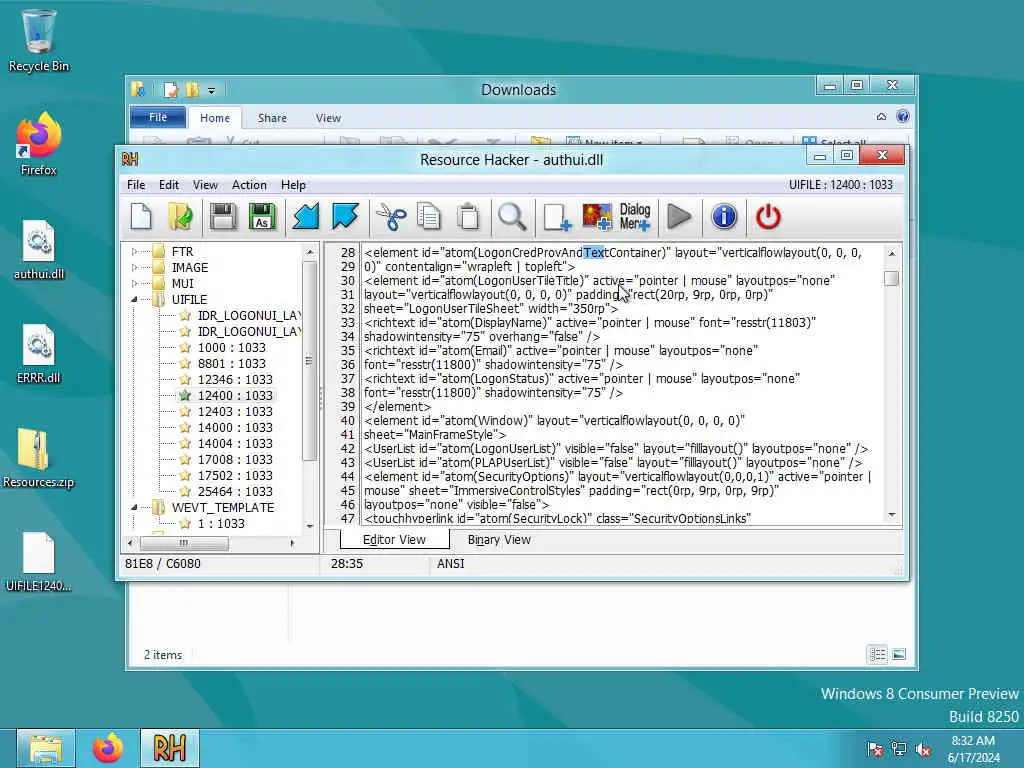This screenshot has height=768, width=1024.
Task: Select the Resources.zip desktop file
Action: (x=39, y=458)
